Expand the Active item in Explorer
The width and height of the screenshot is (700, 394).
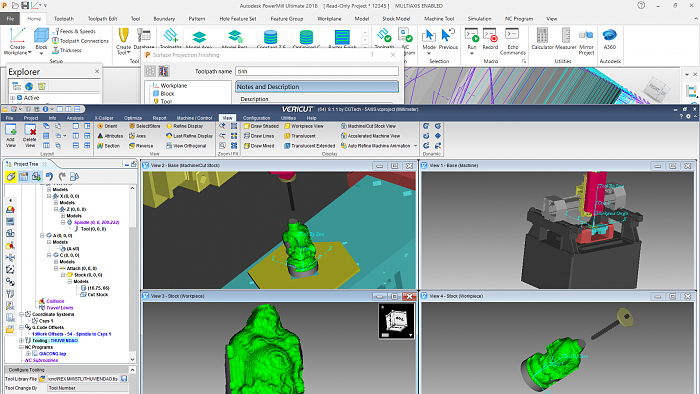pyautogui.click(x=13, y=98)
